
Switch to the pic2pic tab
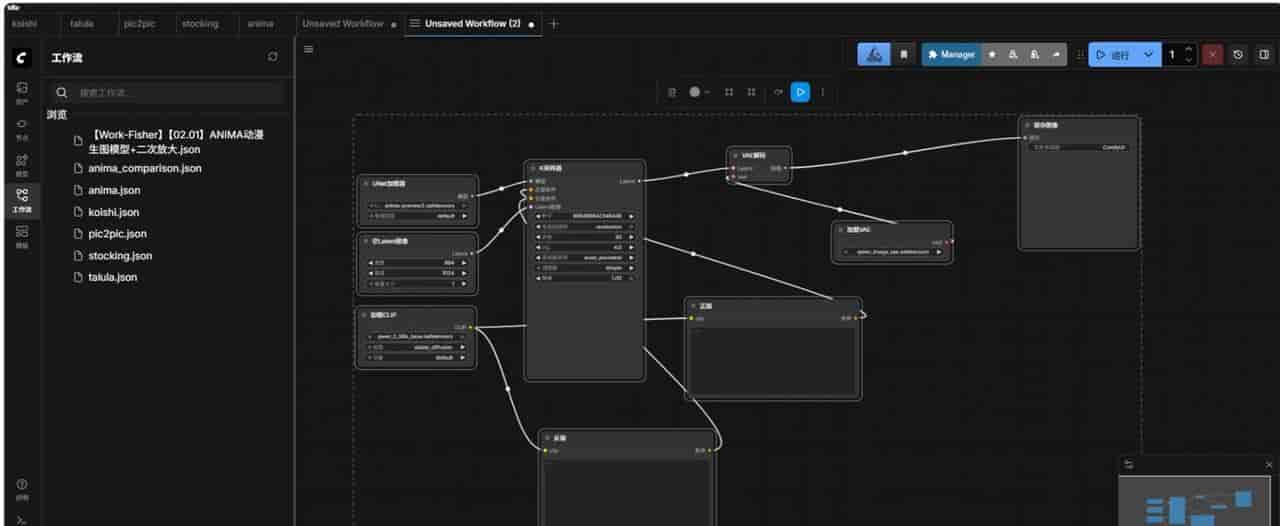tap(139, 23)
